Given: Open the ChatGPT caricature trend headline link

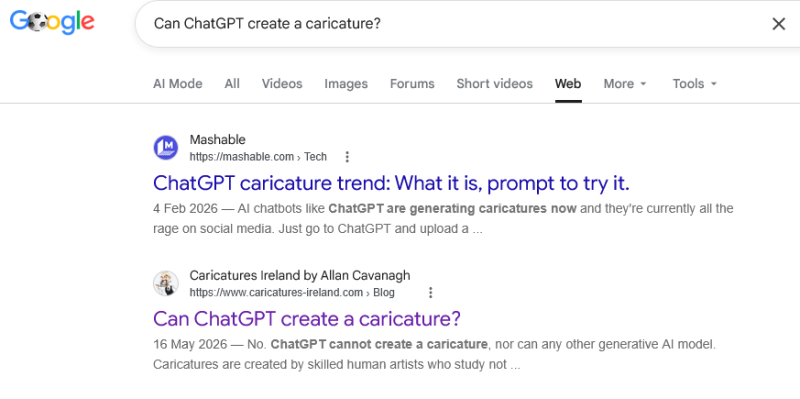Looking at the screenshot, I should [x=391, y=183].
